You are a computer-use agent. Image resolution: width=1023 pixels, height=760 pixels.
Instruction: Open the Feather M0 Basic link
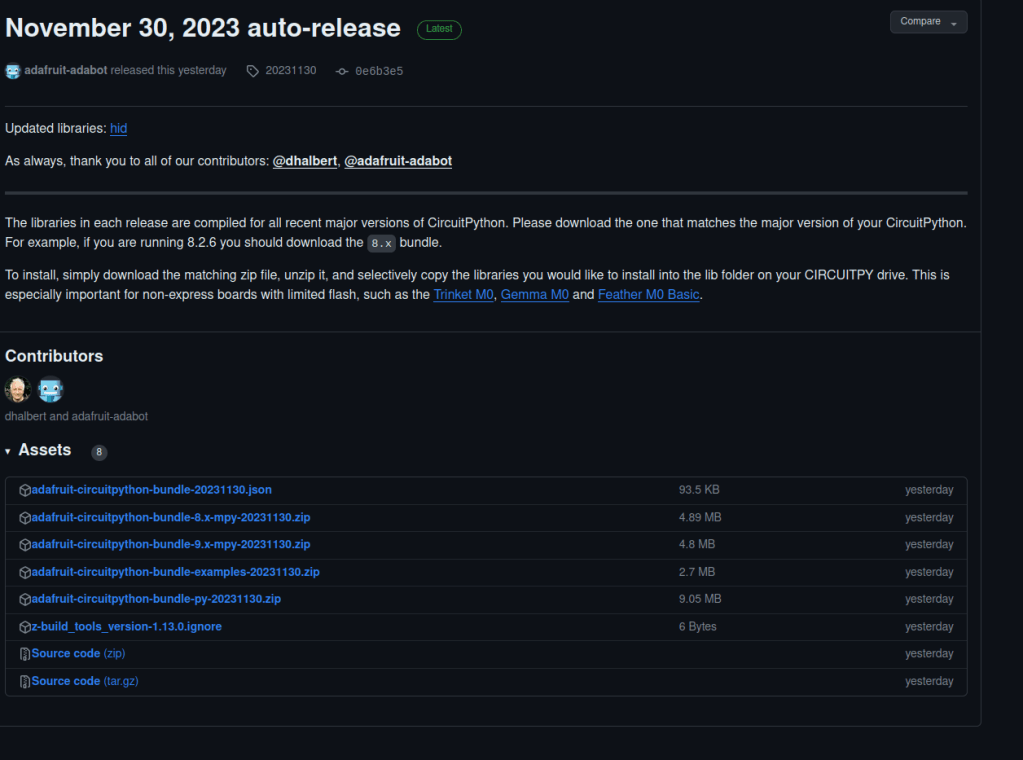(648, 295)
